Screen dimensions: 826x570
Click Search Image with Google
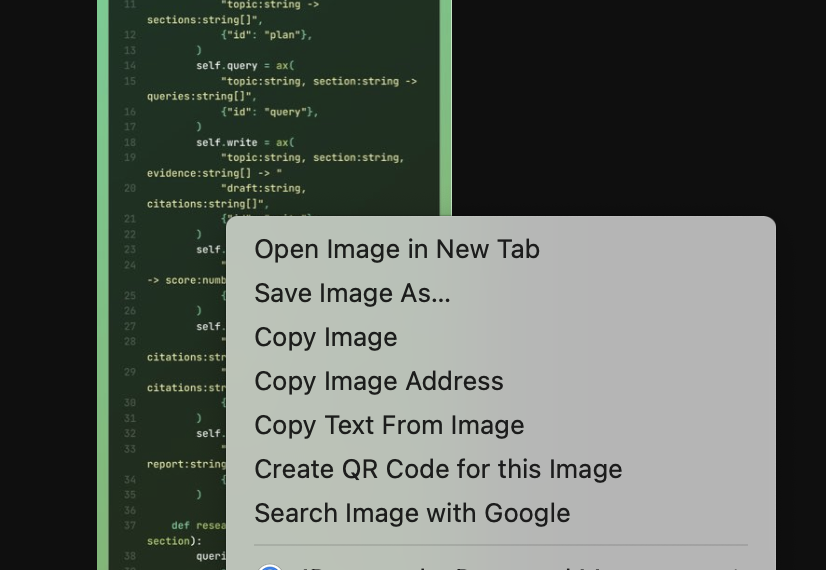coord(500,513)
